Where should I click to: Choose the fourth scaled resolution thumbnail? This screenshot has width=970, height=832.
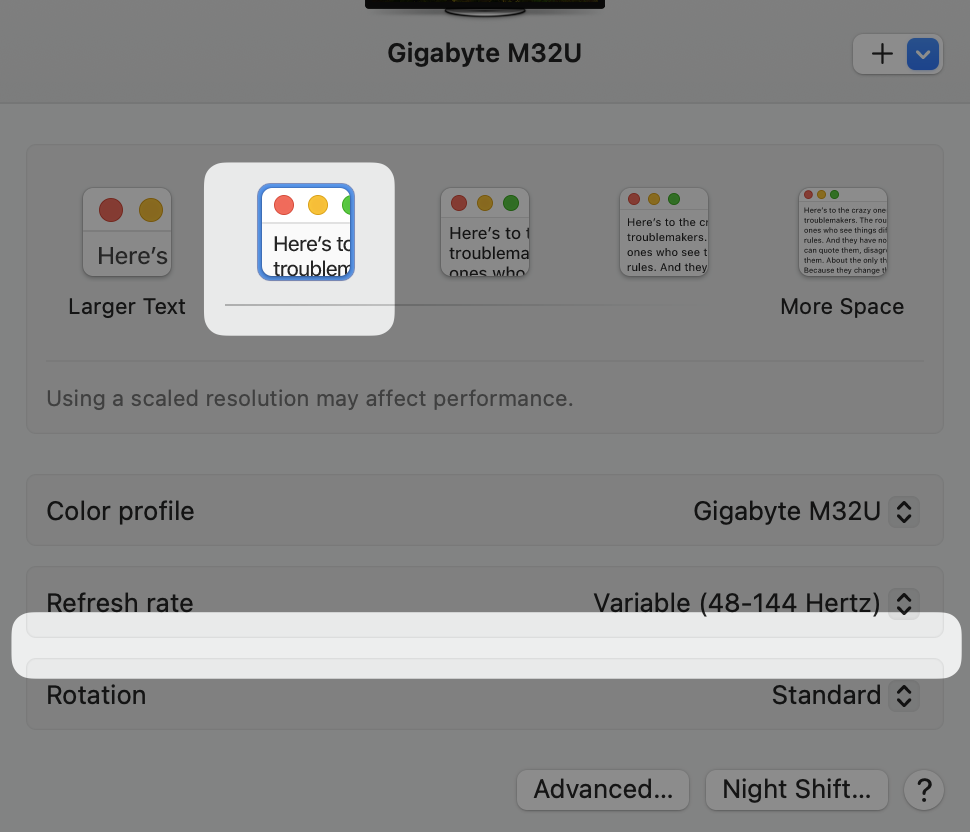click(x=664, y=232)
